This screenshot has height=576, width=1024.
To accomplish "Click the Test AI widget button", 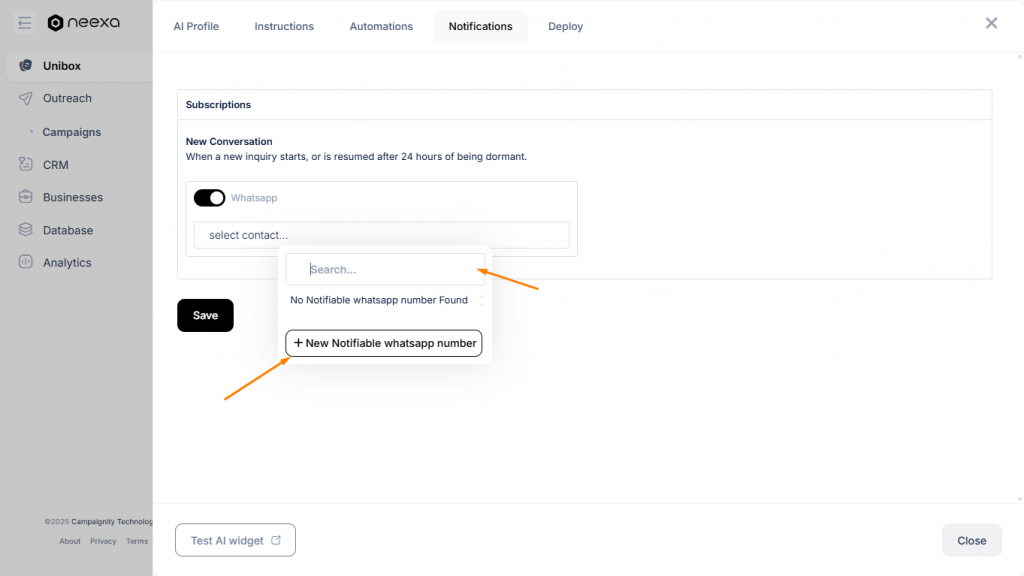I will click(x=235, y=539).
